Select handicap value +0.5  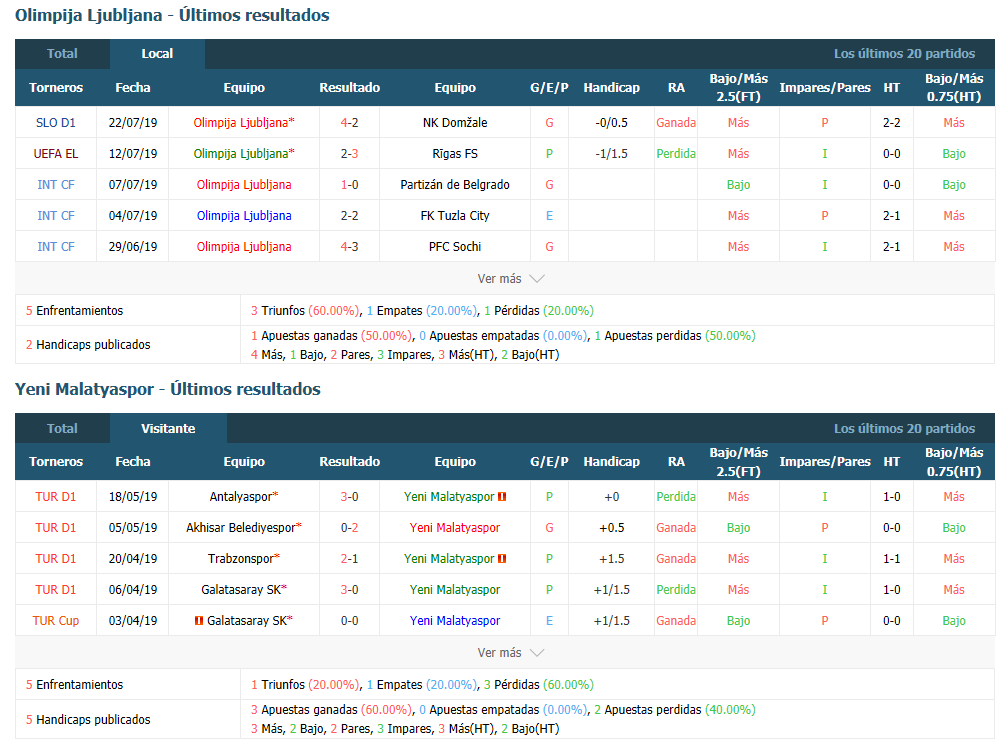pos(611,527)
